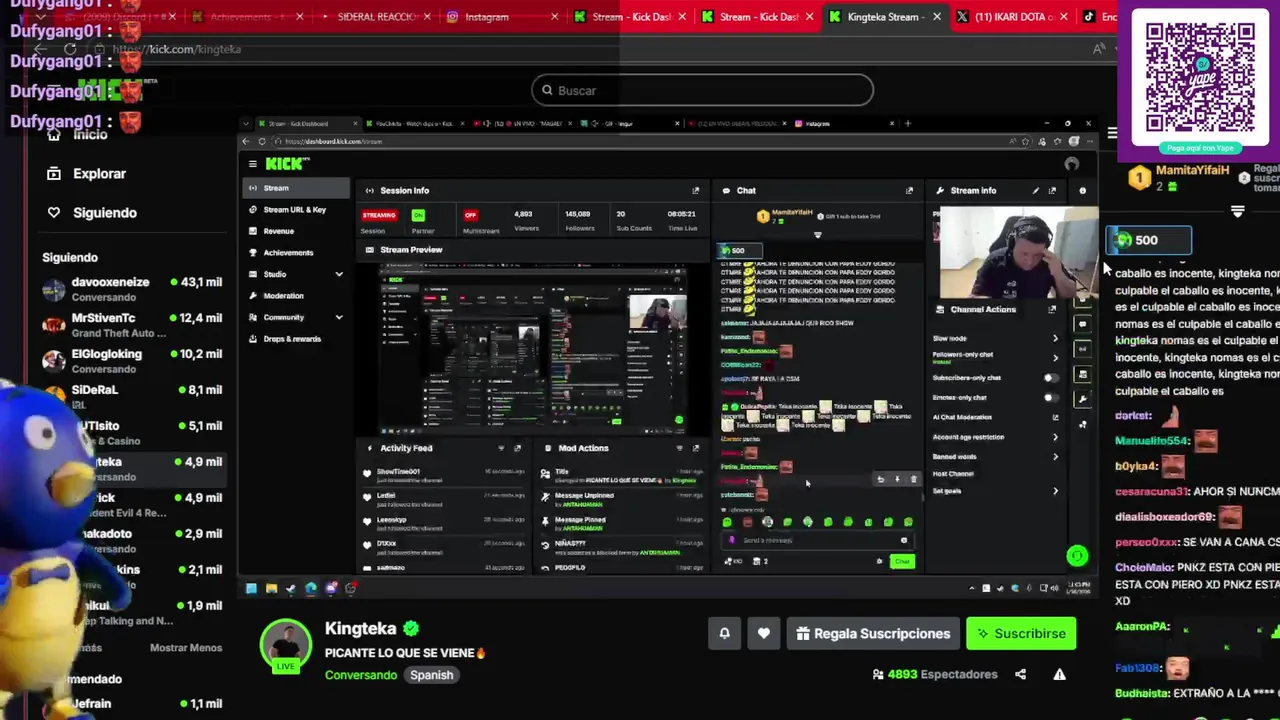Open AI Chat Moderation external link

[1055, 417]
